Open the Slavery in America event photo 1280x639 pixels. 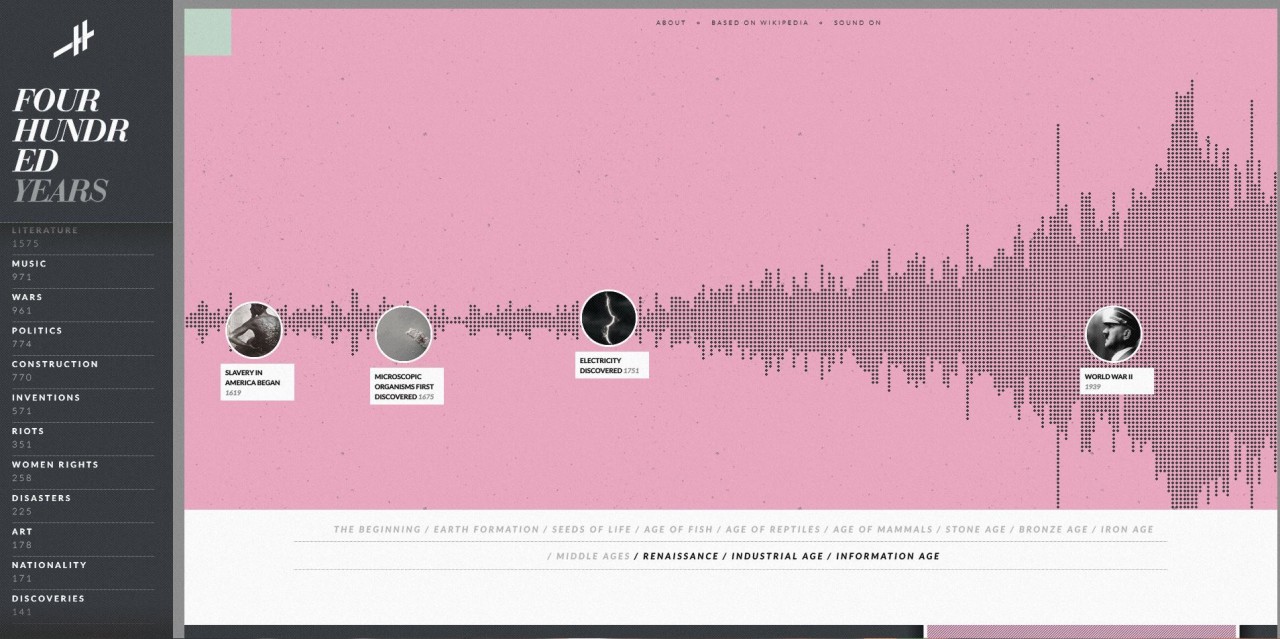[x=254, y=330]
